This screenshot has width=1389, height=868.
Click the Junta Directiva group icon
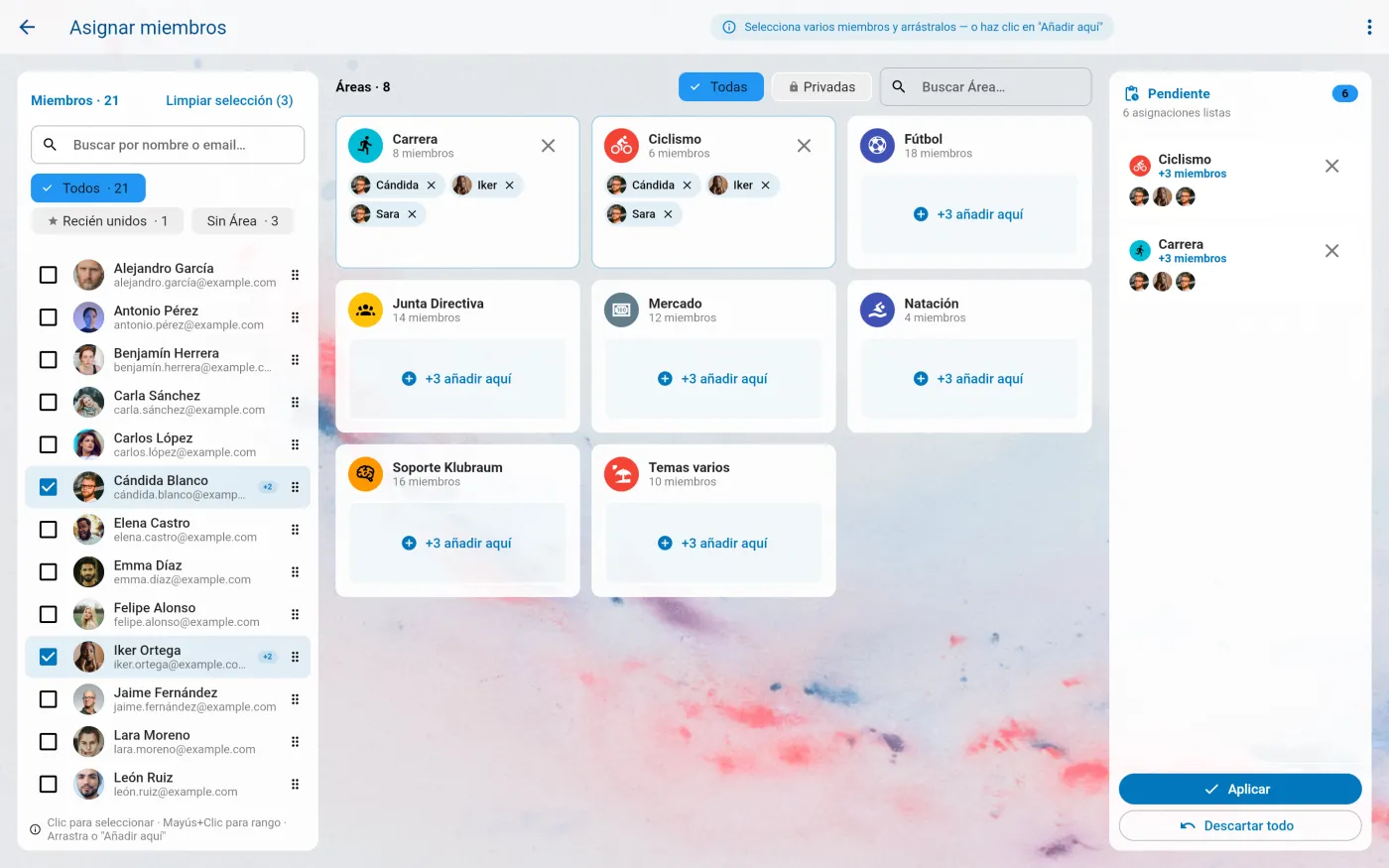click(365, 310)
